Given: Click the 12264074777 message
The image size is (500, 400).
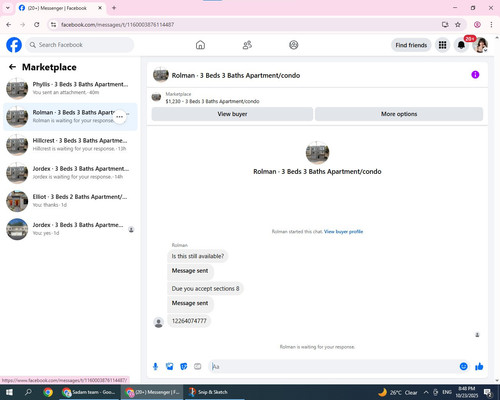Looking at the screenshot, I should 189,321.
